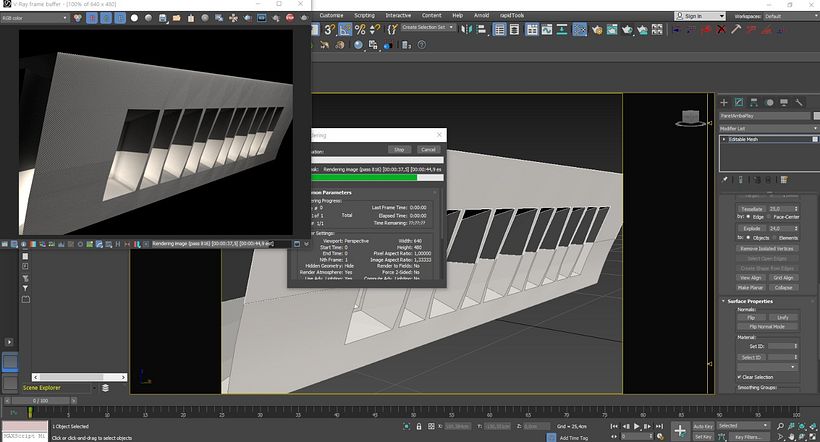Open image file folder icon in frame buffer

pos(177,18)
